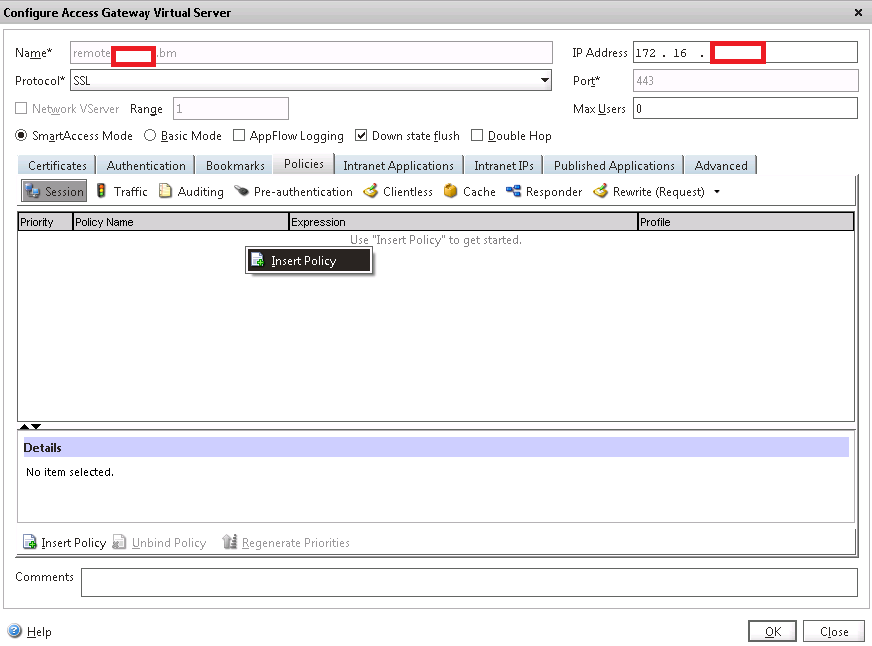Click the Help question mark icon
This screenshot has height=646, width=872.
(x=15, y=631)
